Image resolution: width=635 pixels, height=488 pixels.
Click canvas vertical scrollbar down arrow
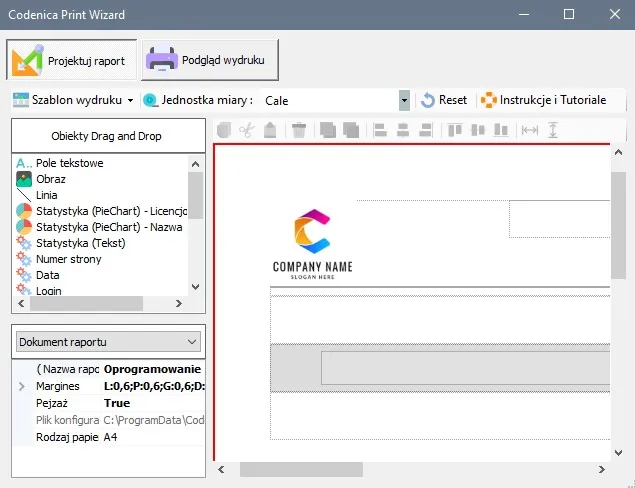point(618,452)
